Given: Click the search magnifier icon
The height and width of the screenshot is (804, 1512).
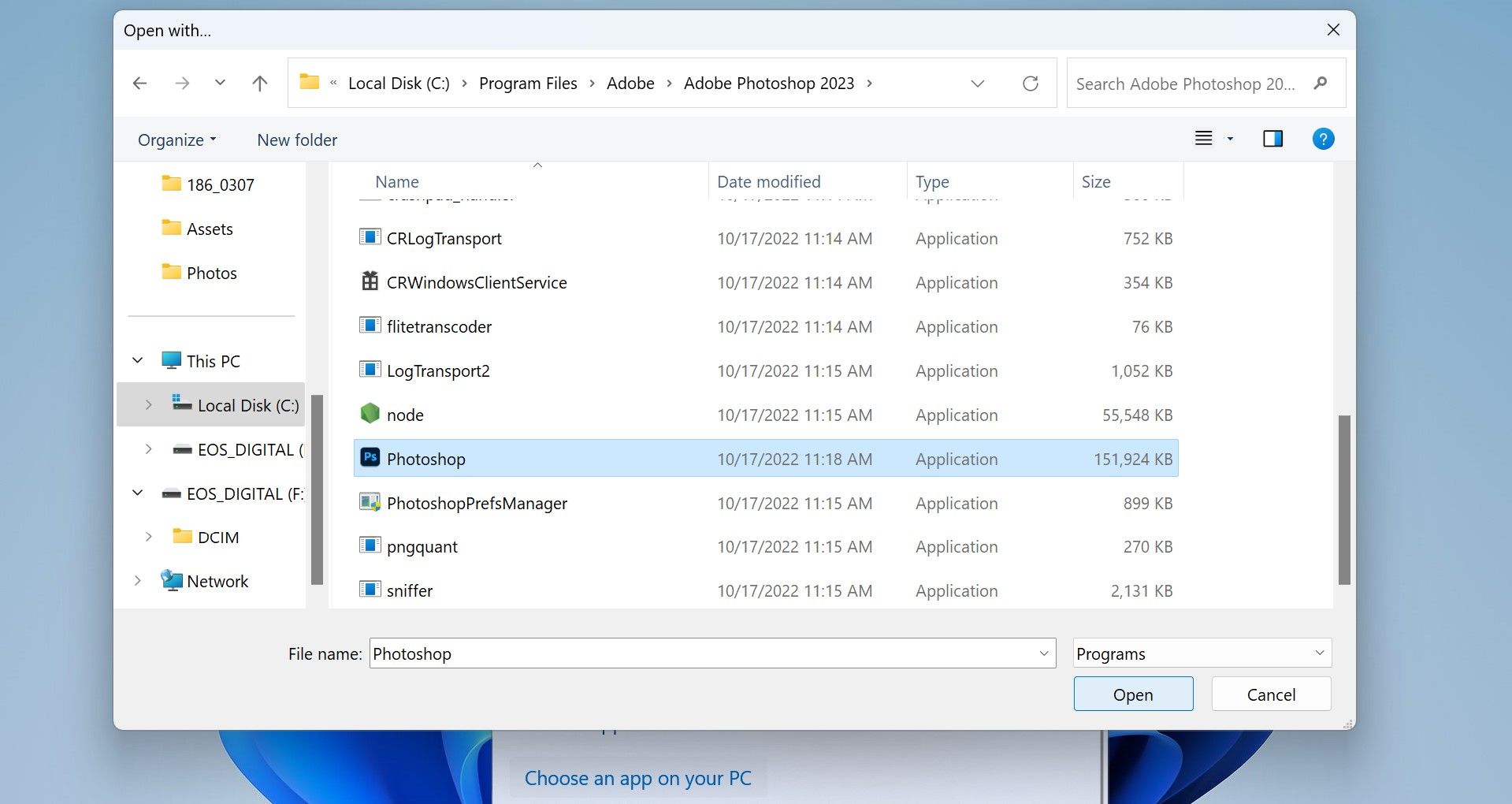Looking at the screenshot, I should tap(1321, 83).
